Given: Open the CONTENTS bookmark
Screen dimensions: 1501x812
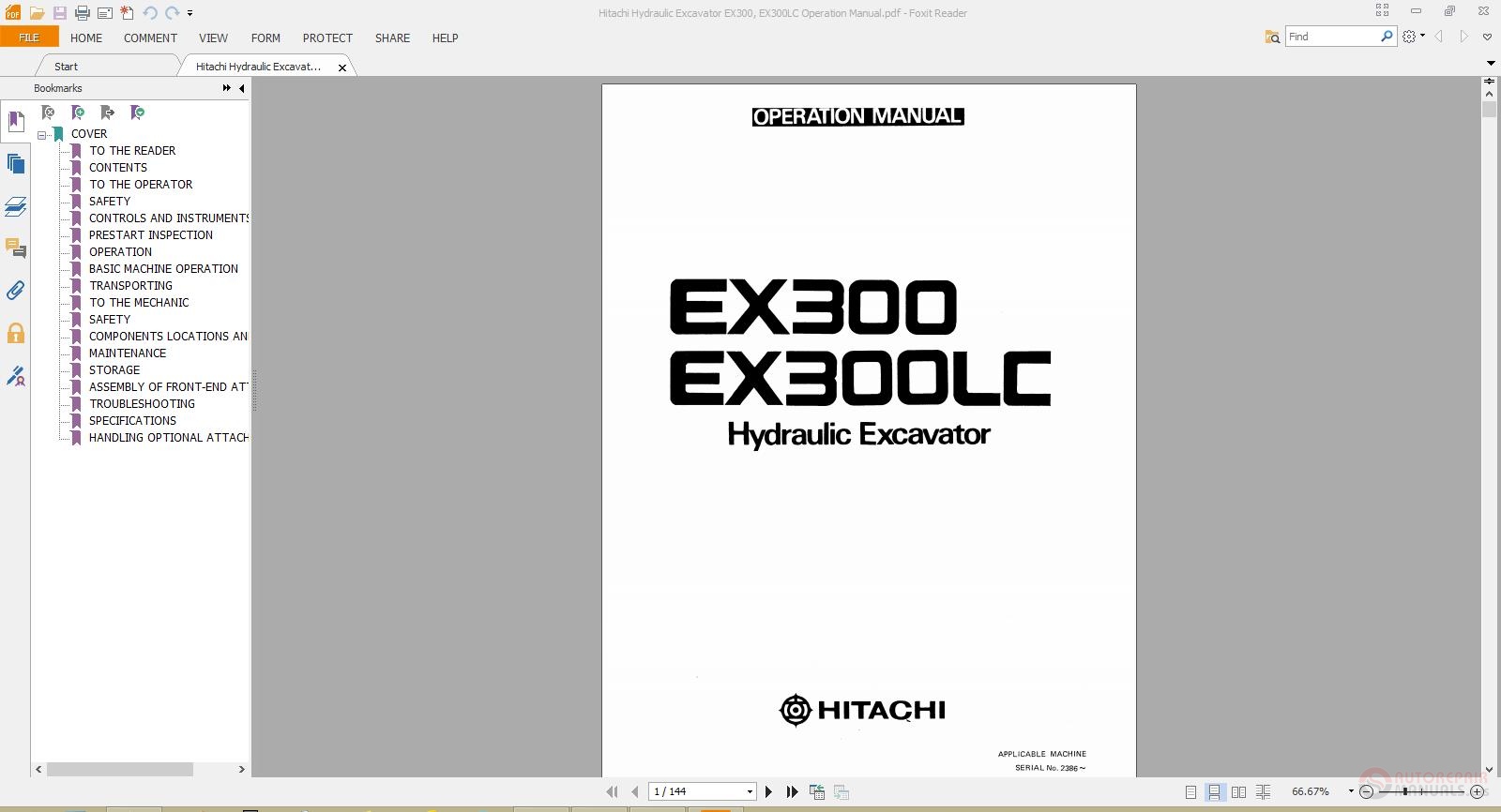Looking at the screenshot, I should [118, 168].
